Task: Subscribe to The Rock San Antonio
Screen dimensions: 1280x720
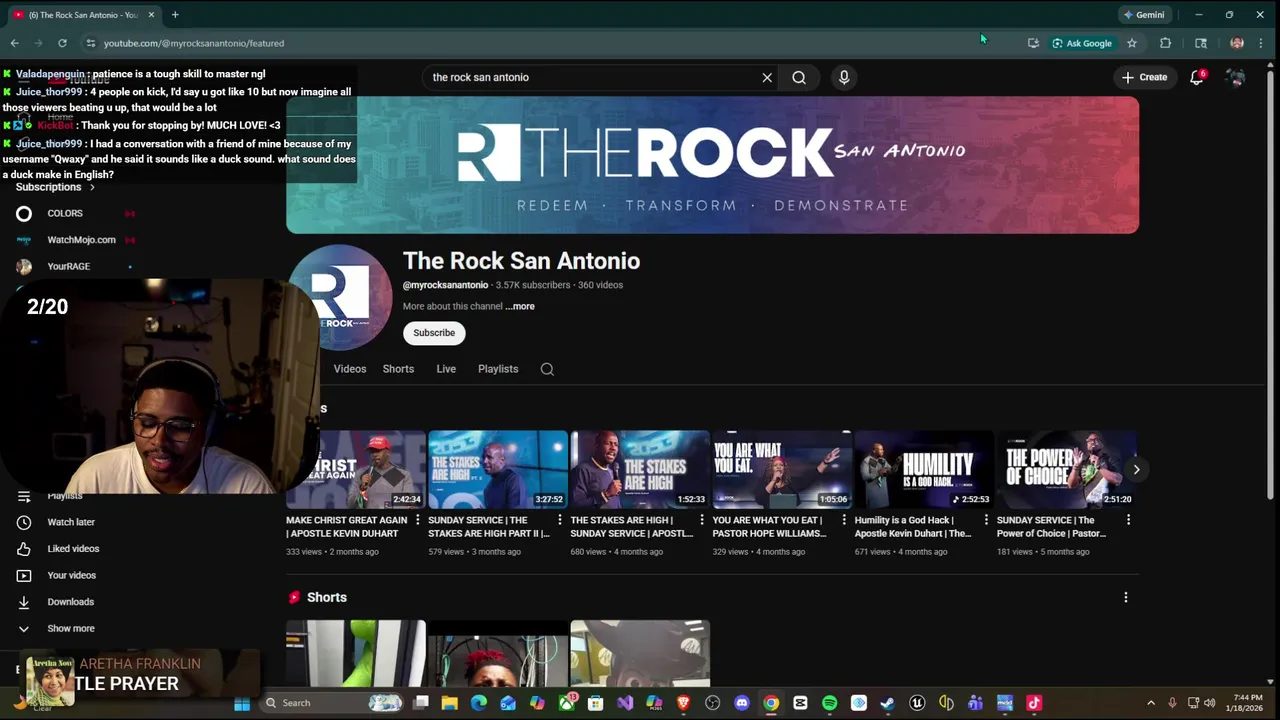Action: tap(434, 333)
